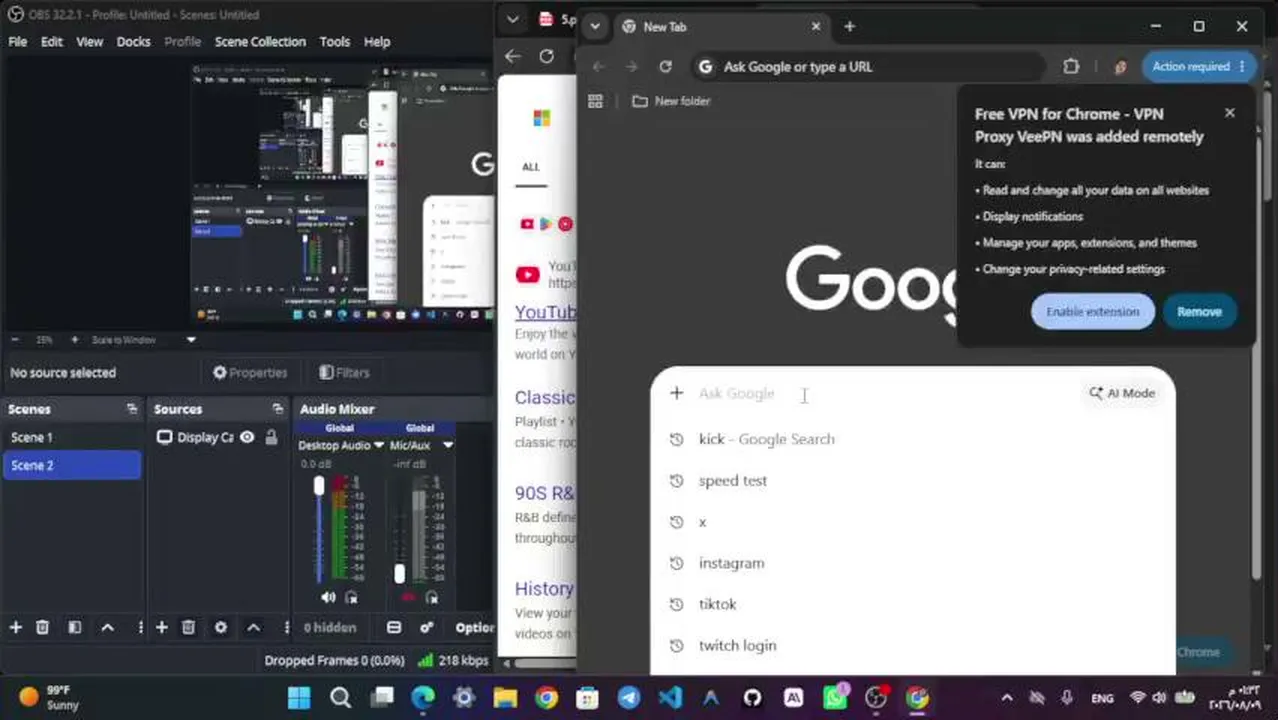Open the OBS Help menu
The height and width of the screenshot is (720, 1278).
tap(377, 42)
